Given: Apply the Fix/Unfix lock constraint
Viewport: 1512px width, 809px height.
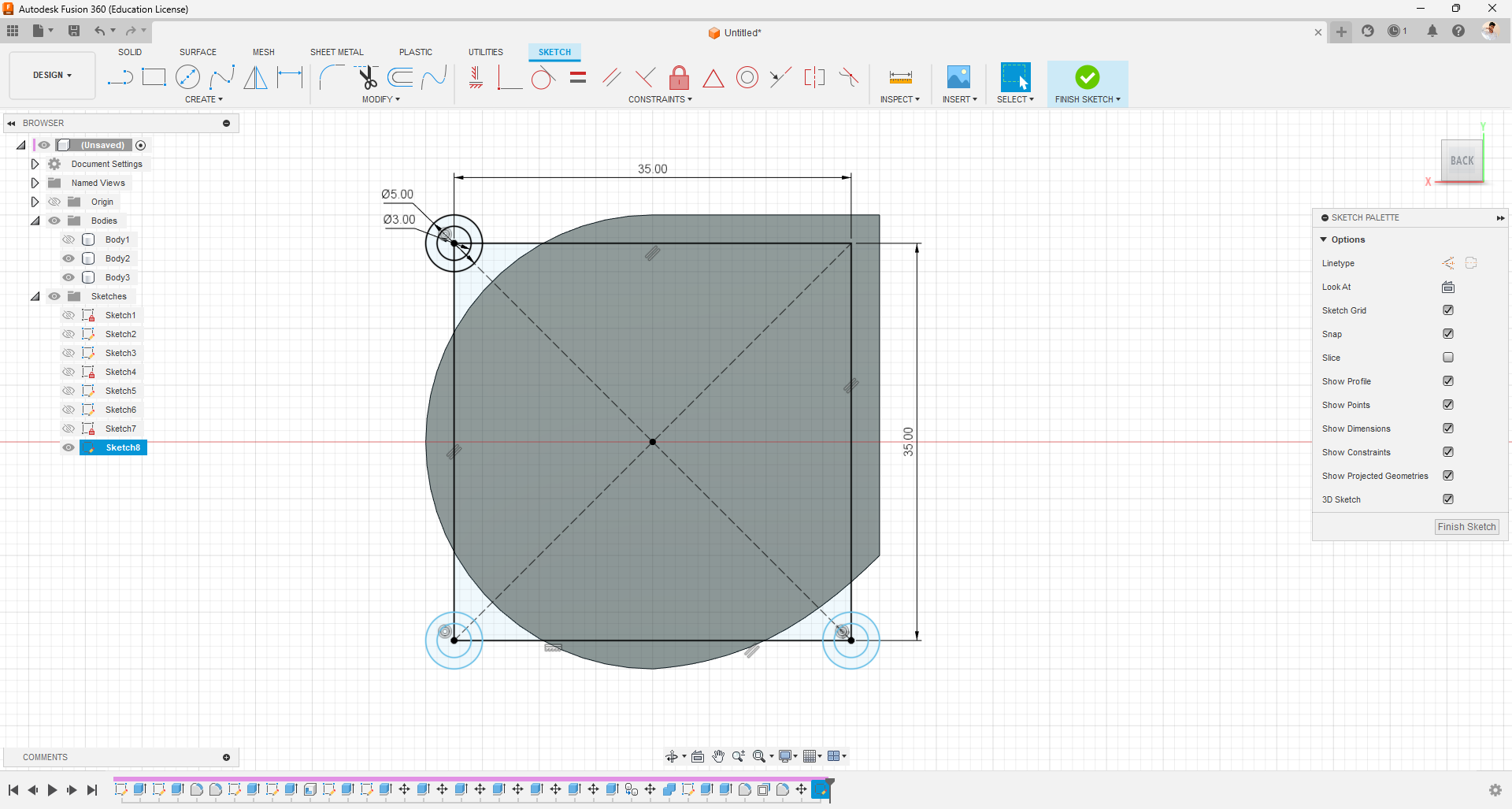Looking at the screenshot, I should point(679,77).
